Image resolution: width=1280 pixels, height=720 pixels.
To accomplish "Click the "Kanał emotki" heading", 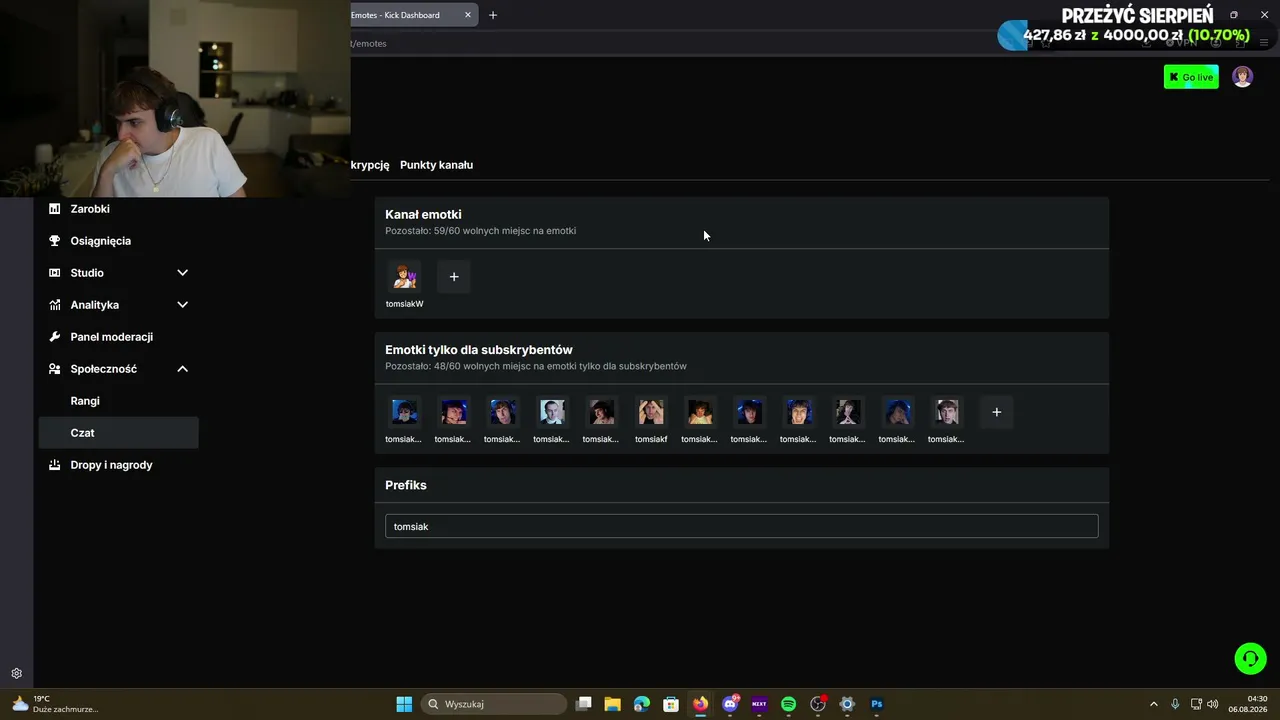I will [x=423, y=214].
